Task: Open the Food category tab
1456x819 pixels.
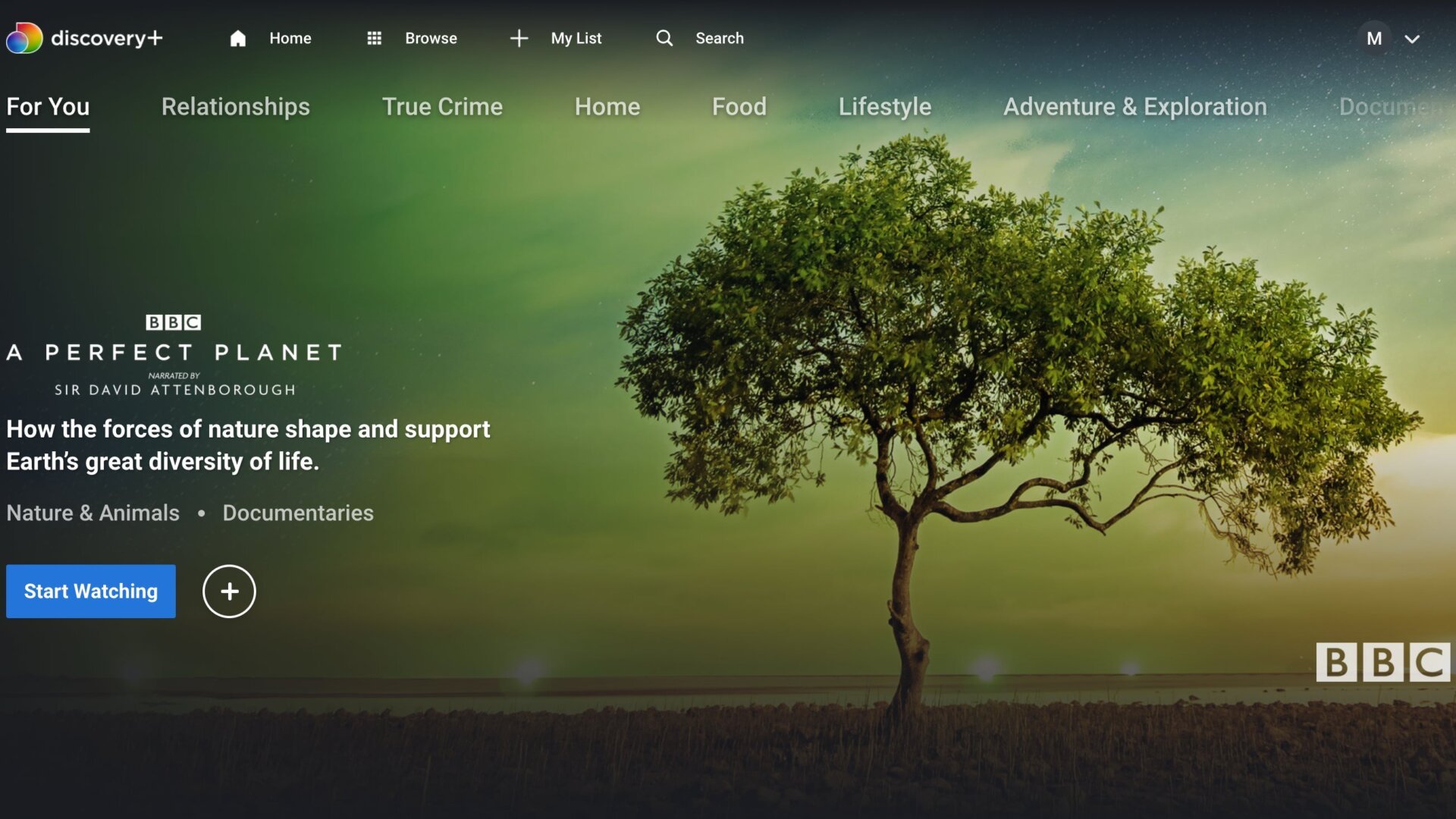Action: point(739,107)
